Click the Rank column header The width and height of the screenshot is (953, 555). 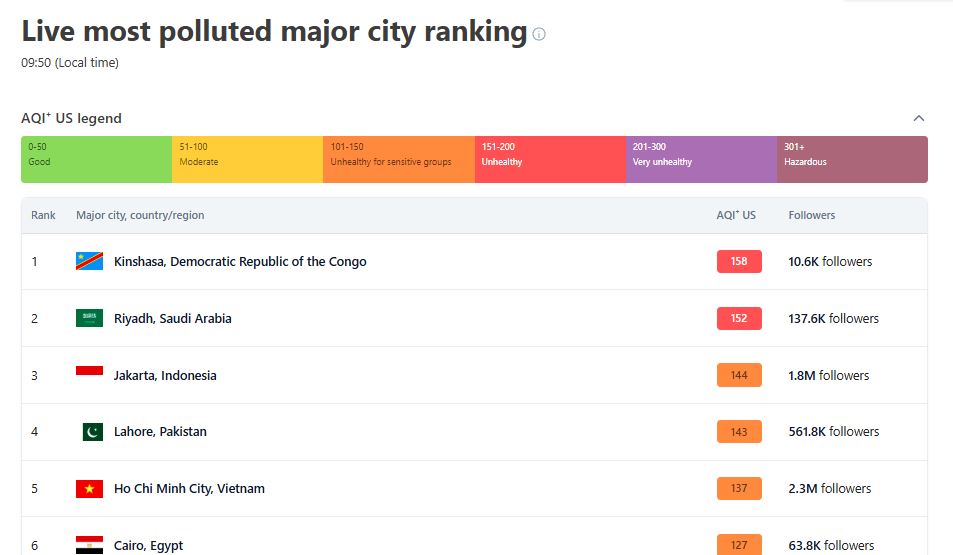43,215
